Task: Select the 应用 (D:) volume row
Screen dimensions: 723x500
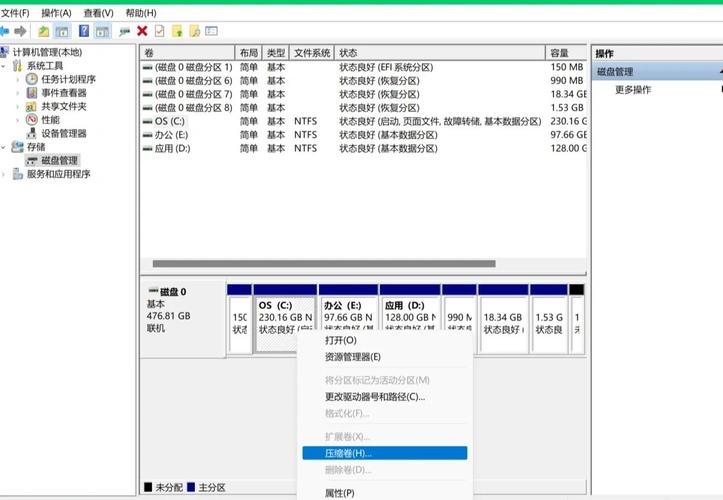Action: pyautogui.click(x=364, y=149)
